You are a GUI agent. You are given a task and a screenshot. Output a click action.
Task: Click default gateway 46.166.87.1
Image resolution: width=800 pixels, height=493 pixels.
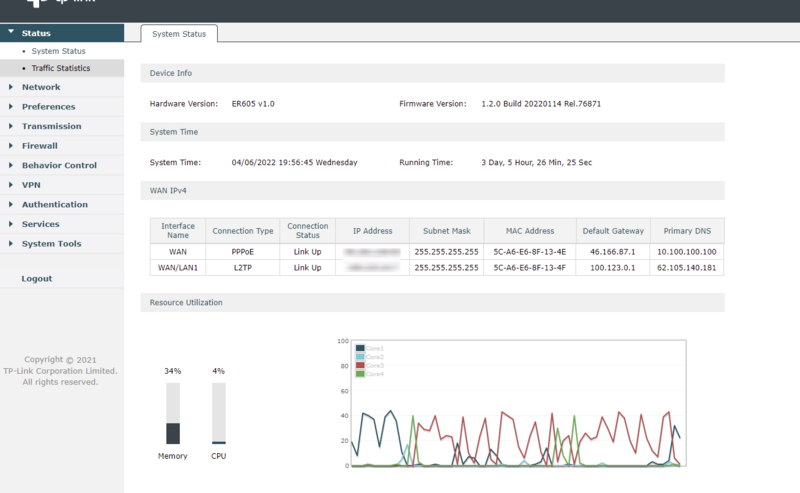[613, 252]
